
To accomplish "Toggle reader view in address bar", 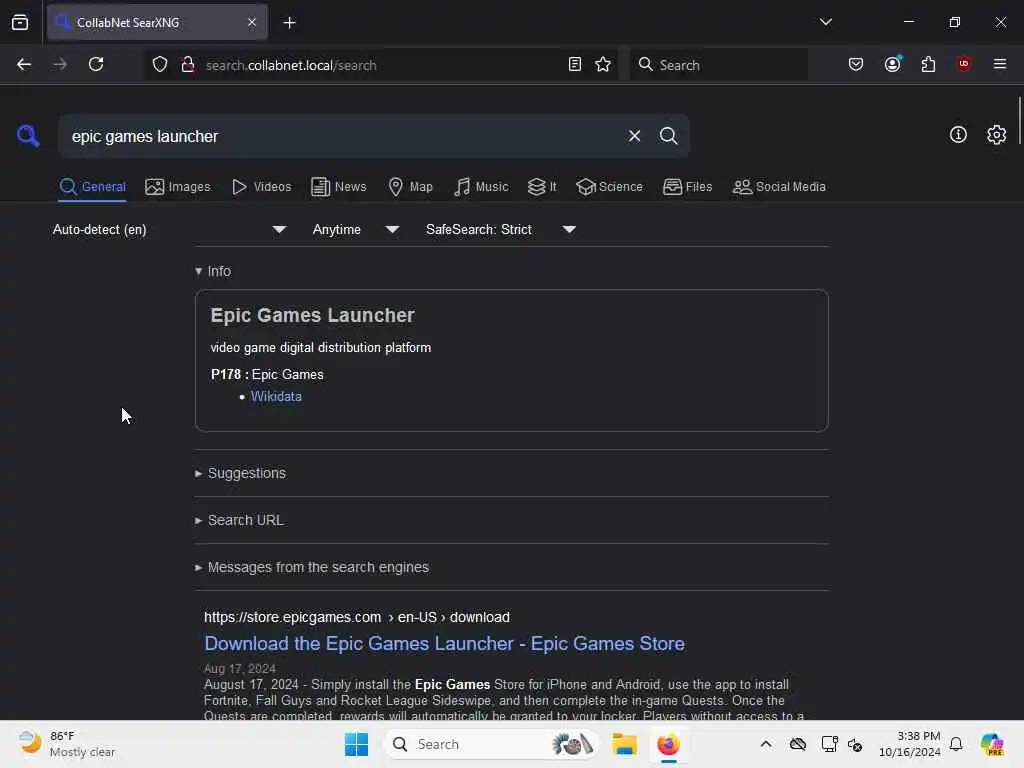I will [575, 65].
